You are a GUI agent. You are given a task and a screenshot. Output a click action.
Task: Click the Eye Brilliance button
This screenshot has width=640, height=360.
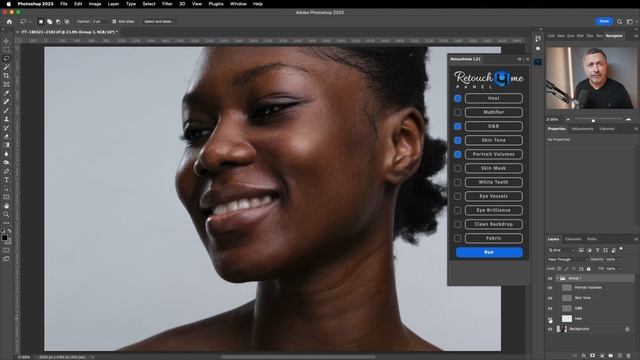493,210
